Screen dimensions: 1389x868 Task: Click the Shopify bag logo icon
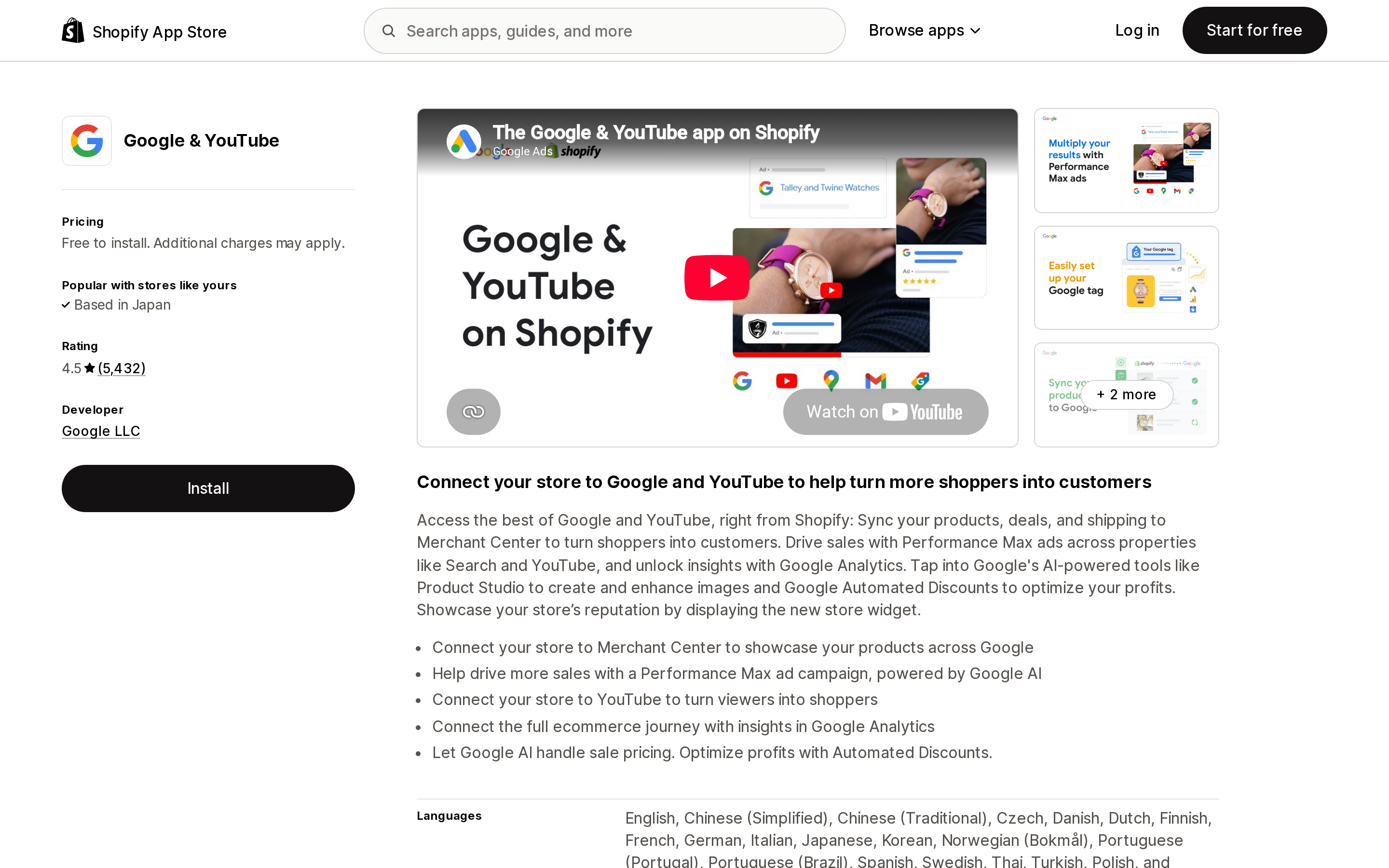click(73, 30)
